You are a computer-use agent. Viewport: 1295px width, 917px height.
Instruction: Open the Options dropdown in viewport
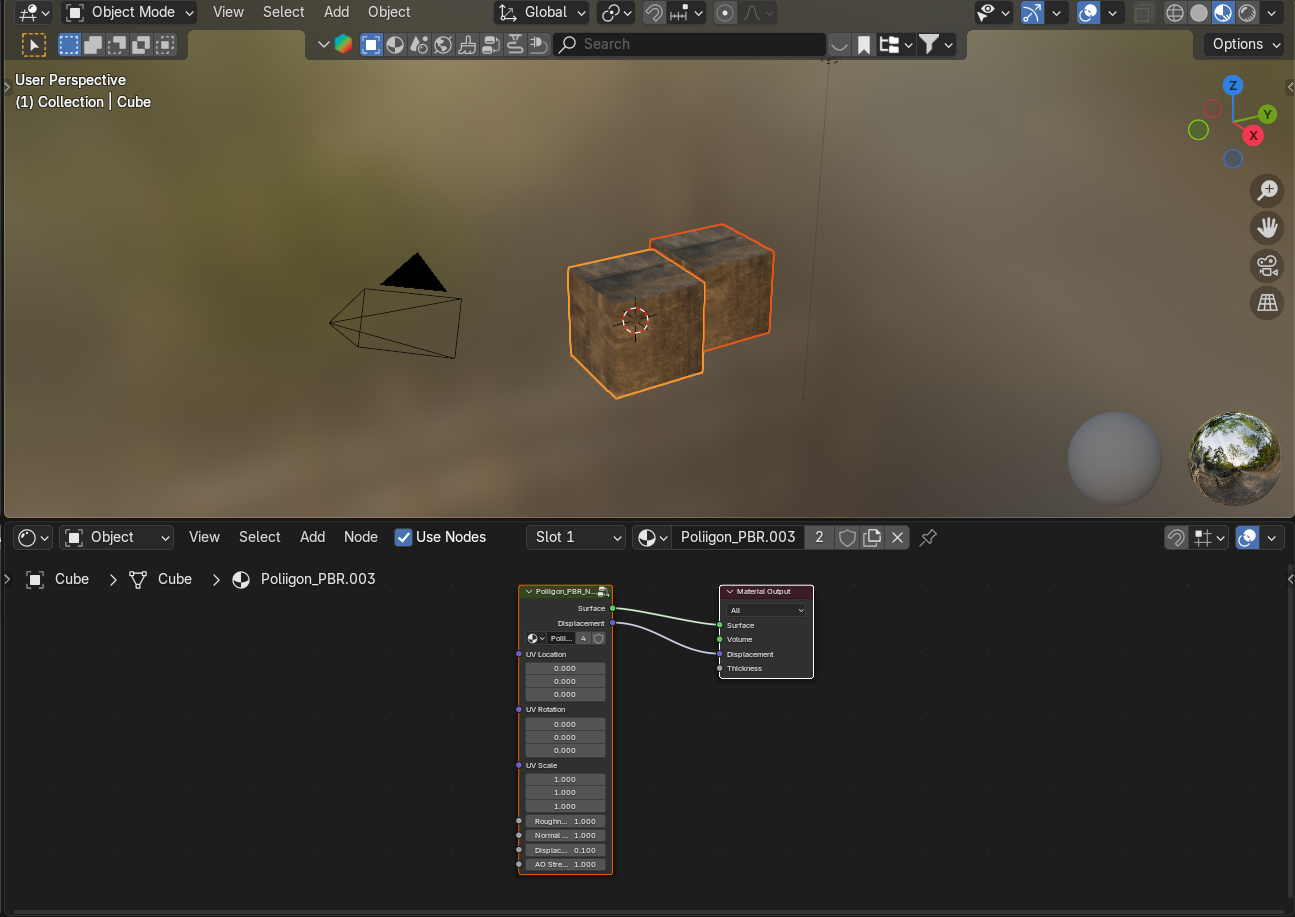click(1245, 44)
